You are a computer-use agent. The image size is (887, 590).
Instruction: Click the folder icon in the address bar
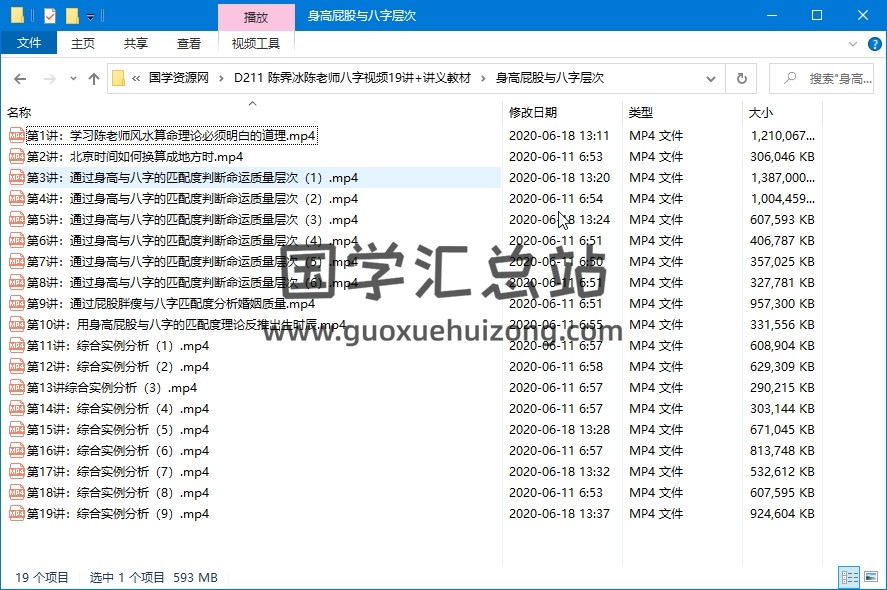[x=118, y=78]
